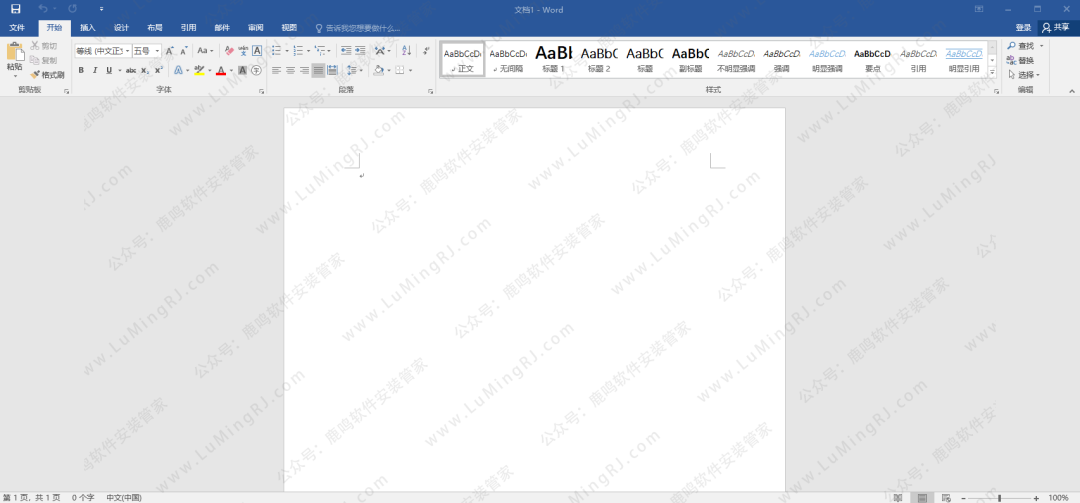Expand the styles gallery more arrow
1080x503 pixels.
coord(992,72)
